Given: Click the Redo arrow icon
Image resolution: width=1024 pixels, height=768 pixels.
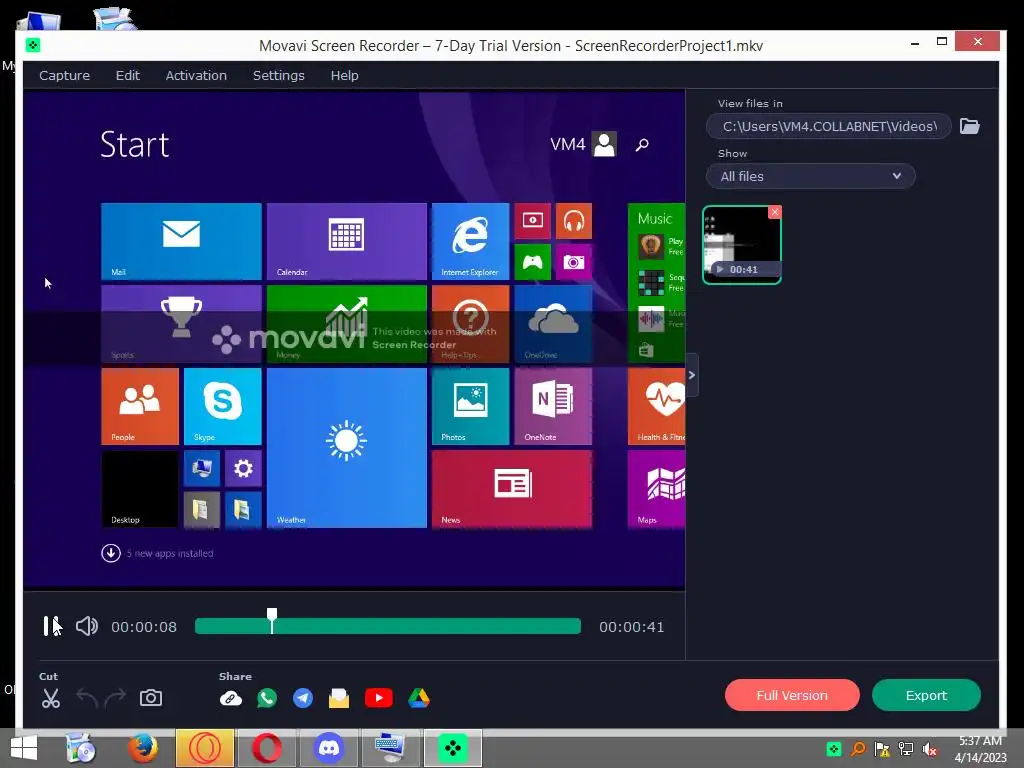Looking at the screenshot, I should (x=115, y=698).
